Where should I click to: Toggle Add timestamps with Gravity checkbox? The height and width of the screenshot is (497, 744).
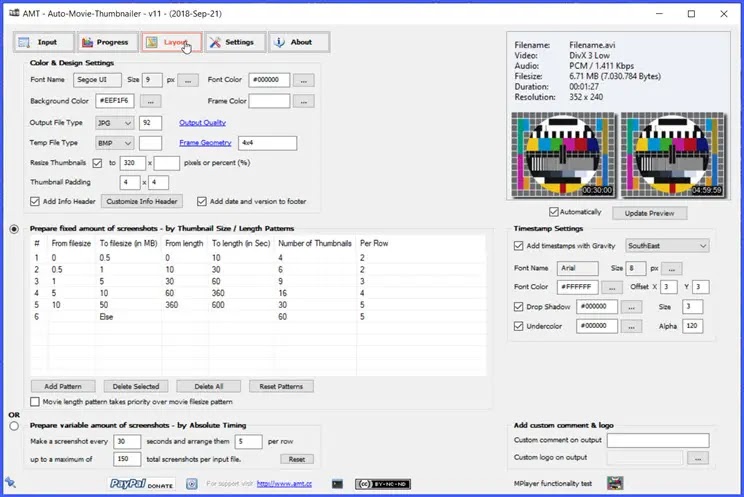519,246
